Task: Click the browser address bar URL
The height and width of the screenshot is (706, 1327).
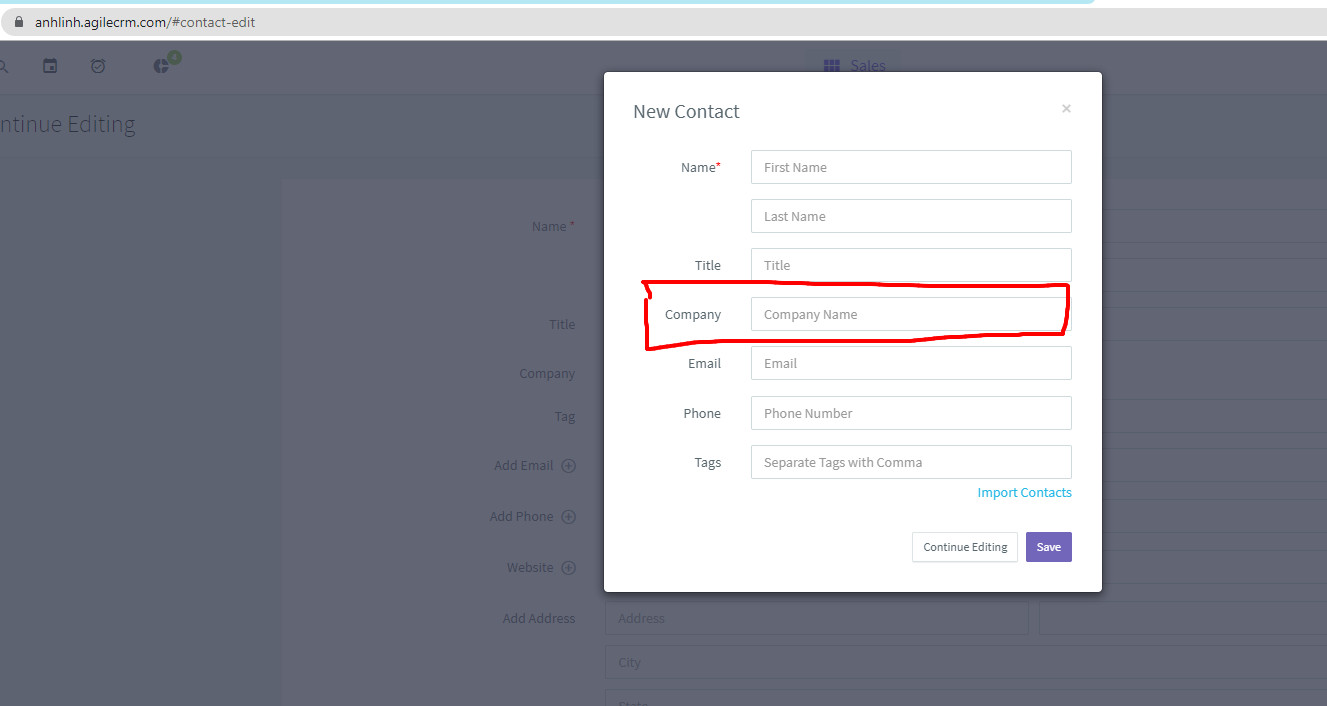Action: point(145,22)
